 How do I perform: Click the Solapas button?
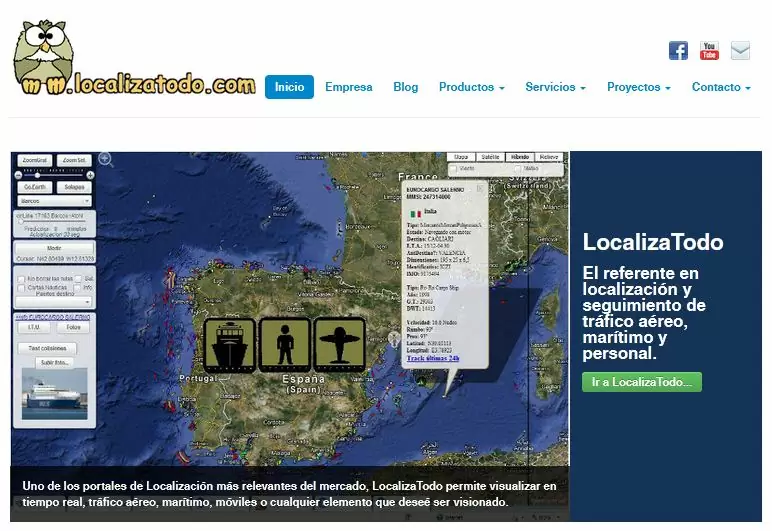click(74, 187)
